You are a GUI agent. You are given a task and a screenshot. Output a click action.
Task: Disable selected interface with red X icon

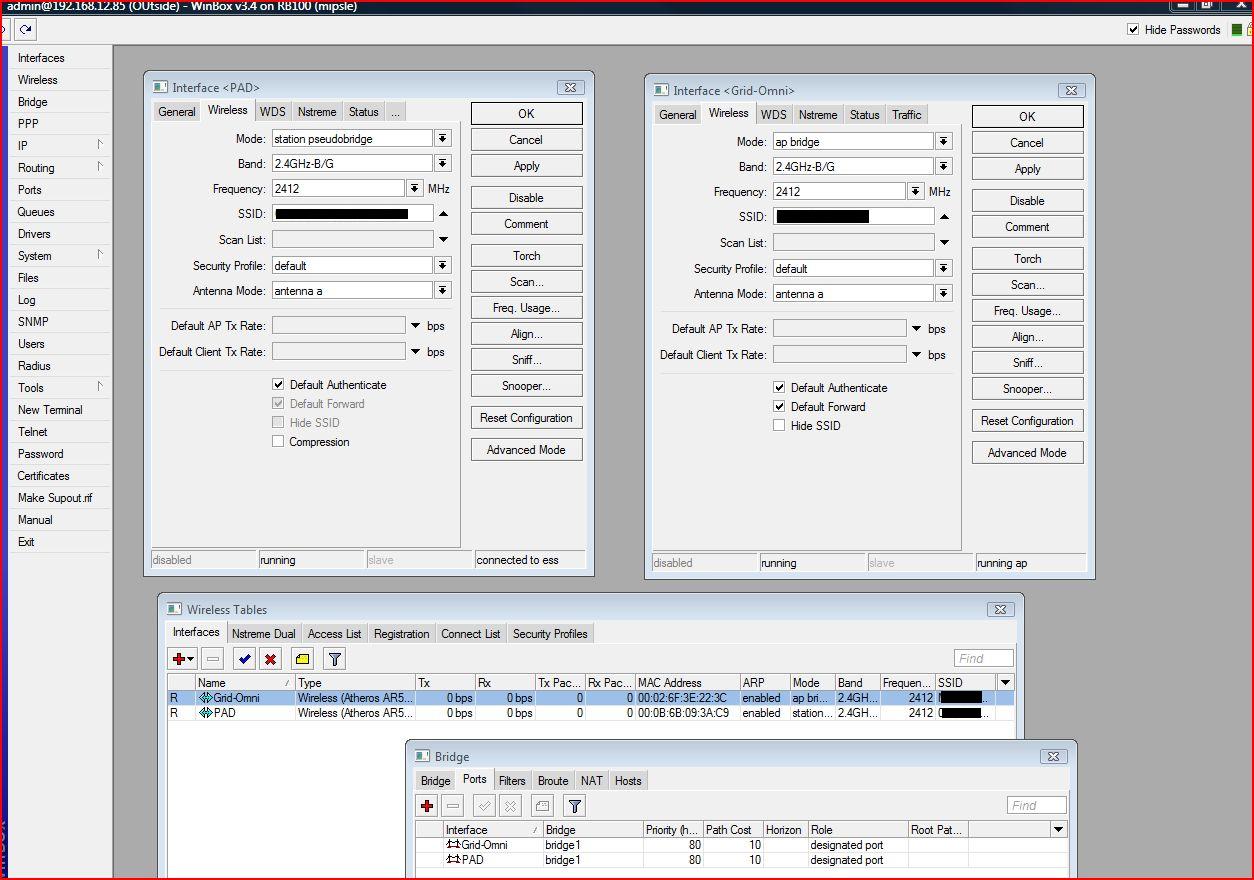pyautogui.click(x=270, y=659)
